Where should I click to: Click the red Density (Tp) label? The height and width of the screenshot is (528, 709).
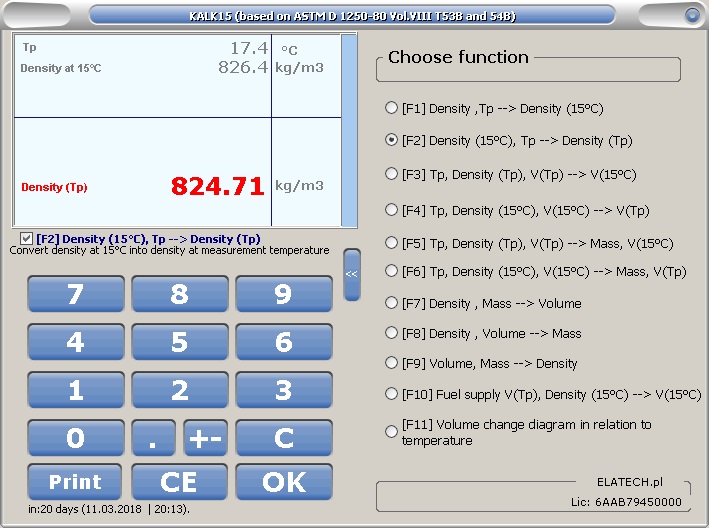coord(54,187)
